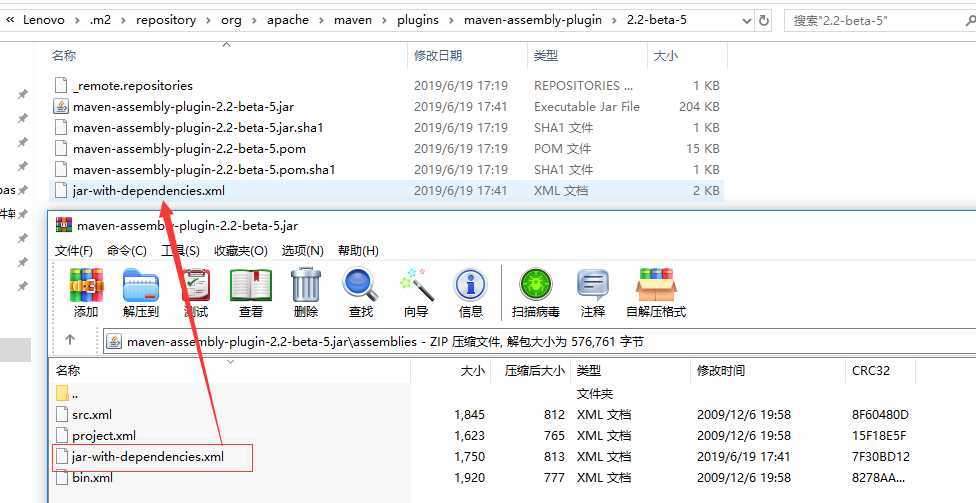Click the Extract To (解压到) toolbar icon
This screenshot has height=503, width=976.
[141, 286]
